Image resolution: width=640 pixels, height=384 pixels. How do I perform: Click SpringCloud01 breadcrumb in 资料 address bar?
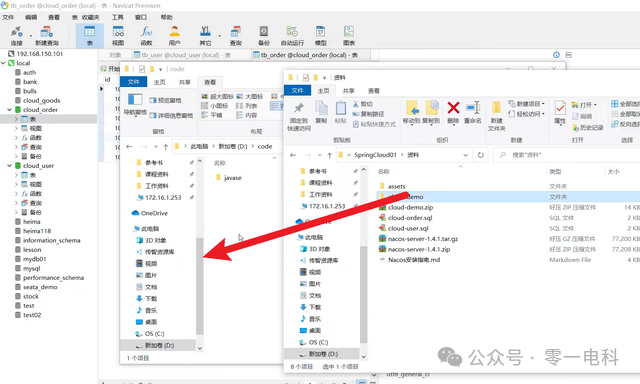pyautogui.click(x=375, y=155)
